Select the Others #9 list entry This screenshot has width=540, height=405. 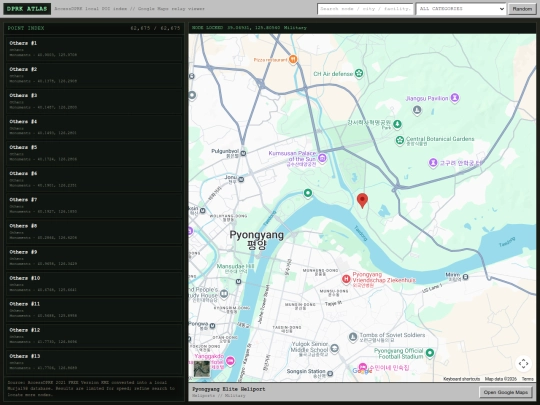coord(94,257)
